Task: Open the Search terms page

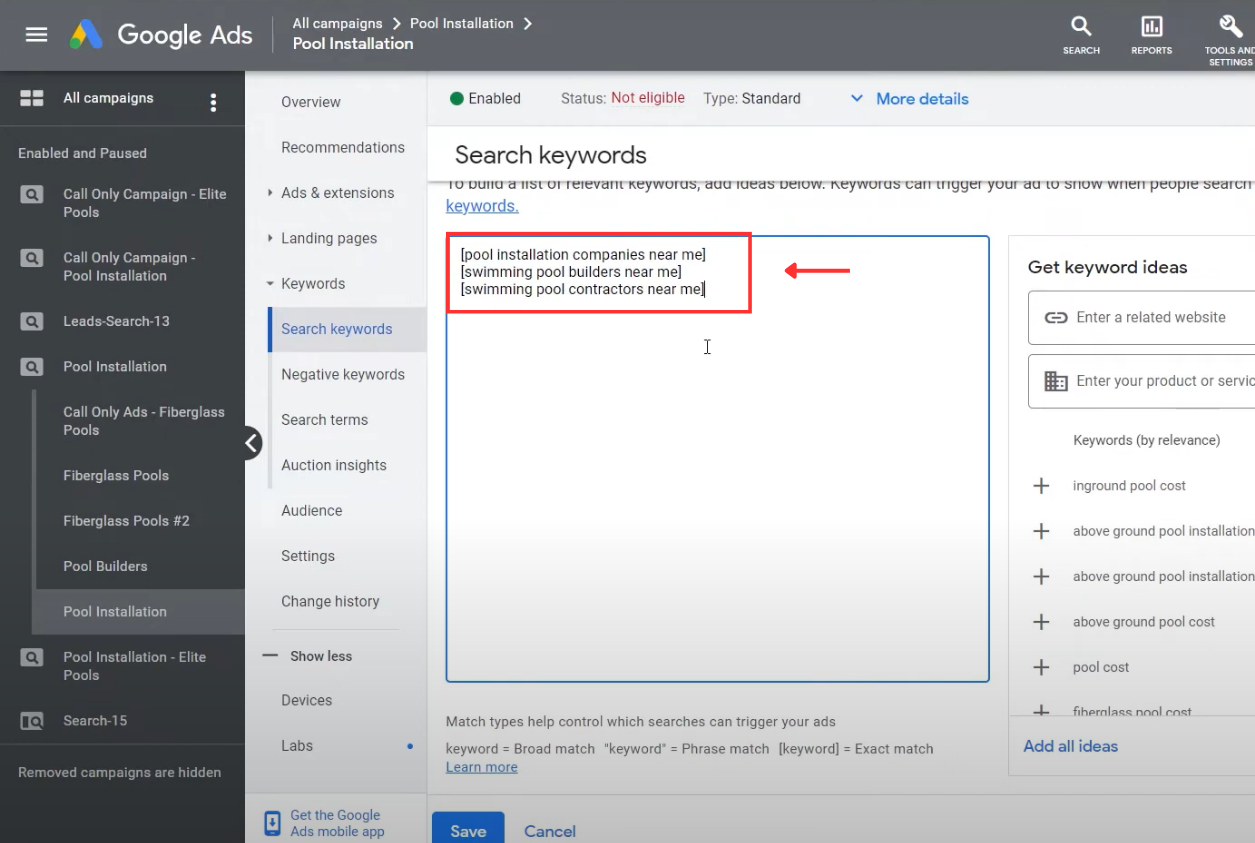Action: (x=325, y=419)
